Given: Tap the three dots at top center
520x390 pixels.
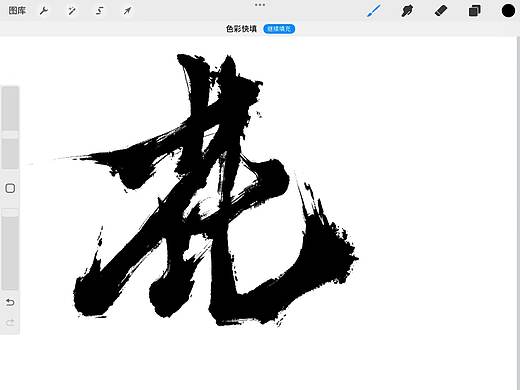Looking at the screenshot, I should pos(260,5).
